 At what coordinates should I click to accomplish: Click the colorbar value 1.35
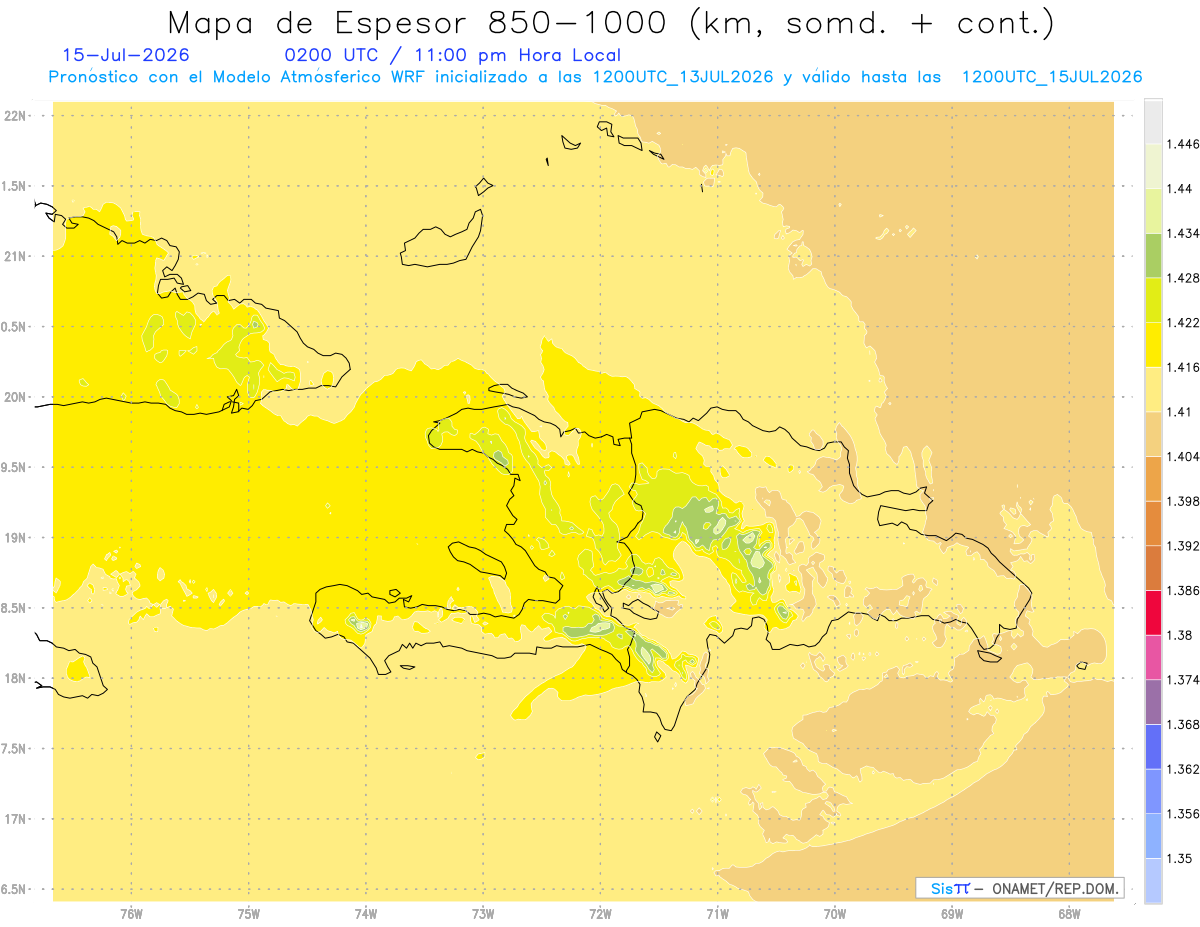pos(1179,859)
